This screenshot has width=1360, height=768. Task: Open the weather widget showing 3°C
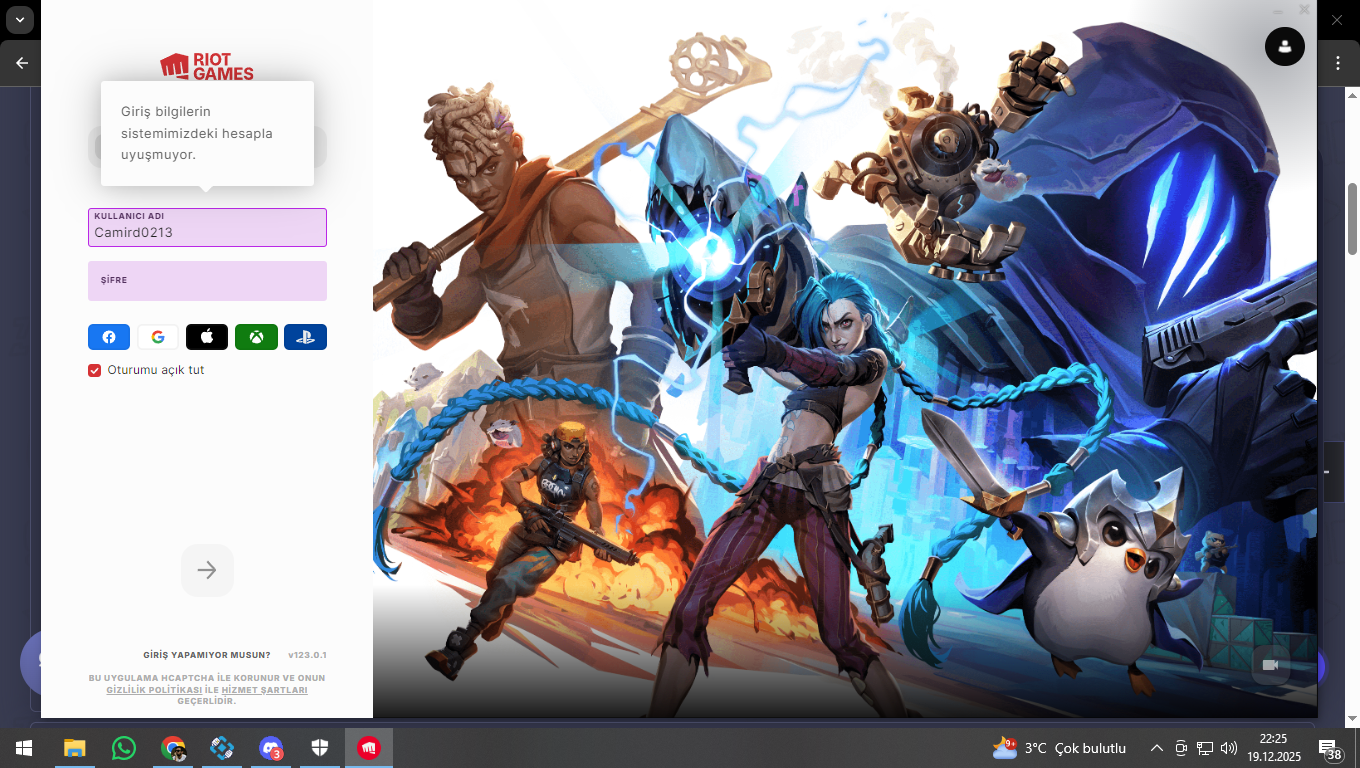click(x=1060, y=748)
